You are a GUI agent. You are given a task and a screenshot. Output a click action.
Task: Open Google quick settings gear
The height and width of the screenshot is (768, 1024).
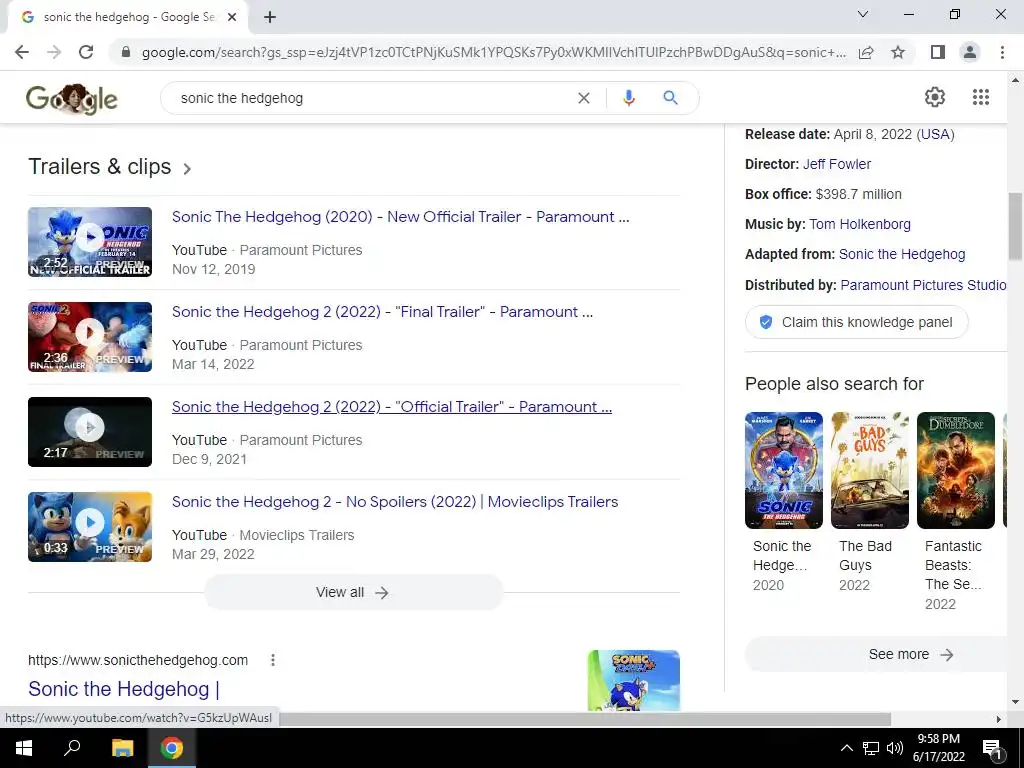click(935, 97)
